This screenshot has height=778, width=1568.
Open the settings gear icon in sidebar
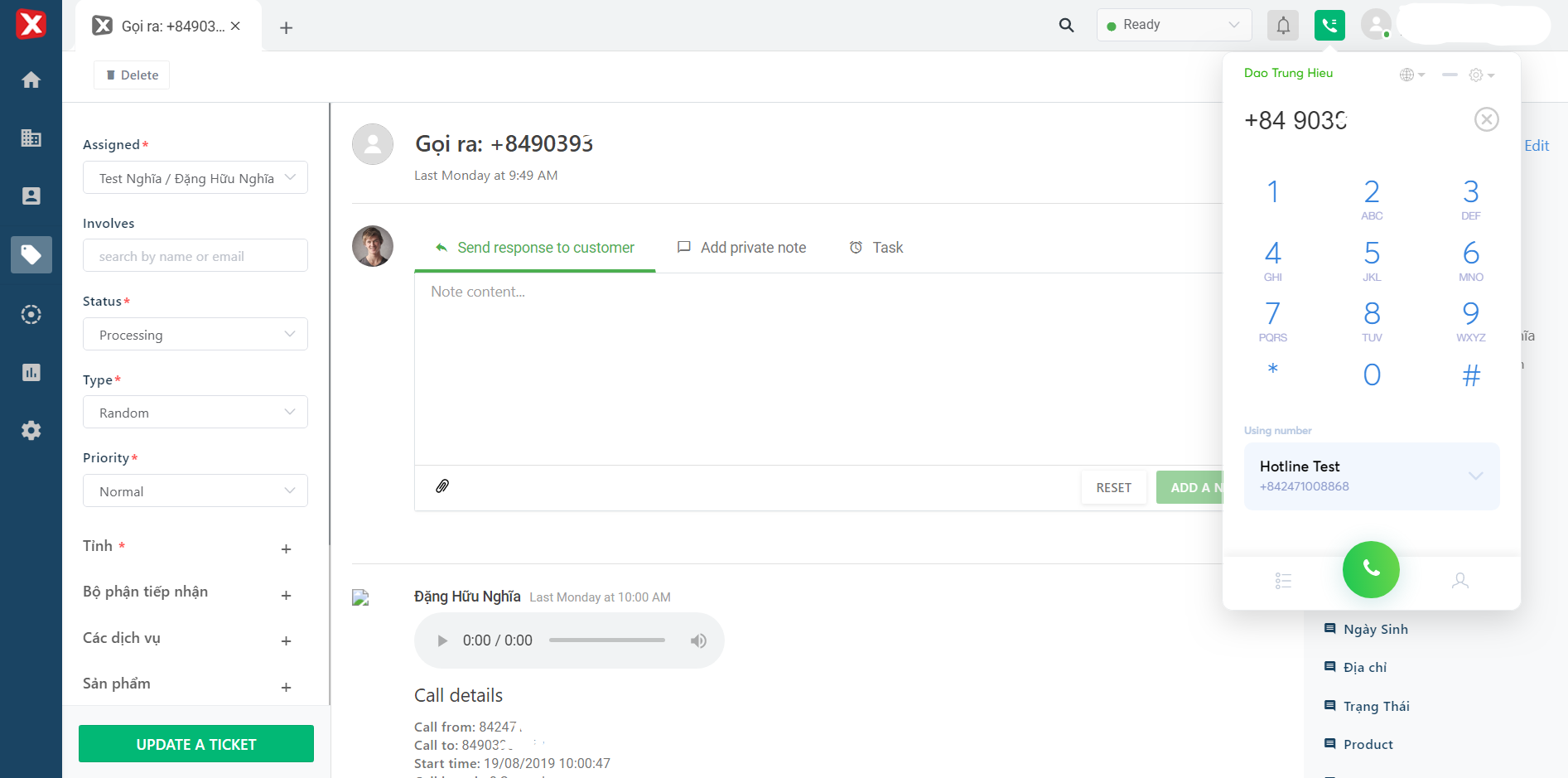(x=31, y=431)
